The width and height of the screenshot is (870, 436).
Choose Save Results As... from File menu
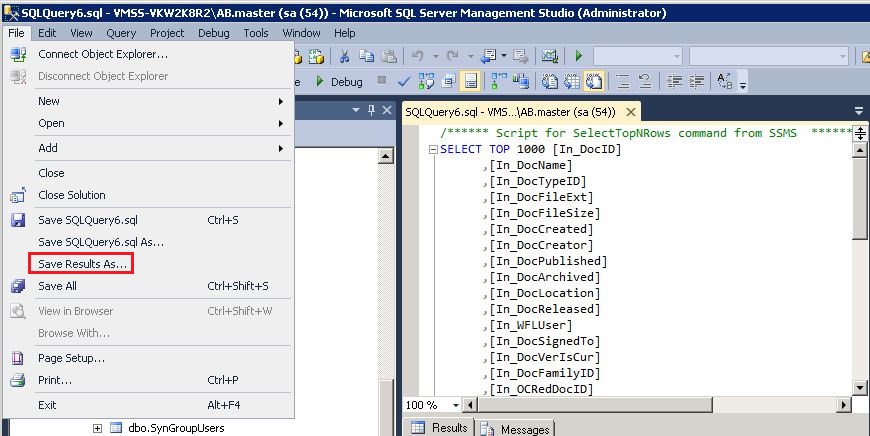[x=82, y=264]
